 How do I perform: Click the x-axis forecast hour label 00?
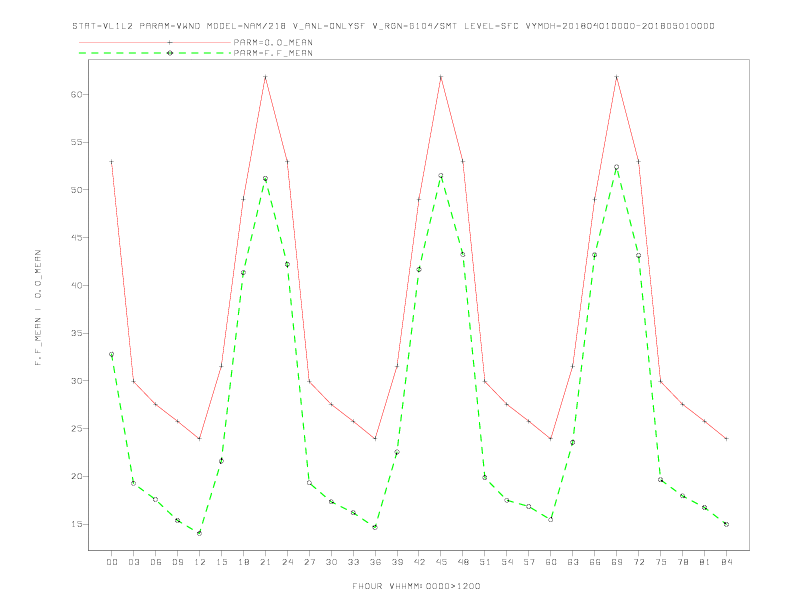[x=112, y=562]
